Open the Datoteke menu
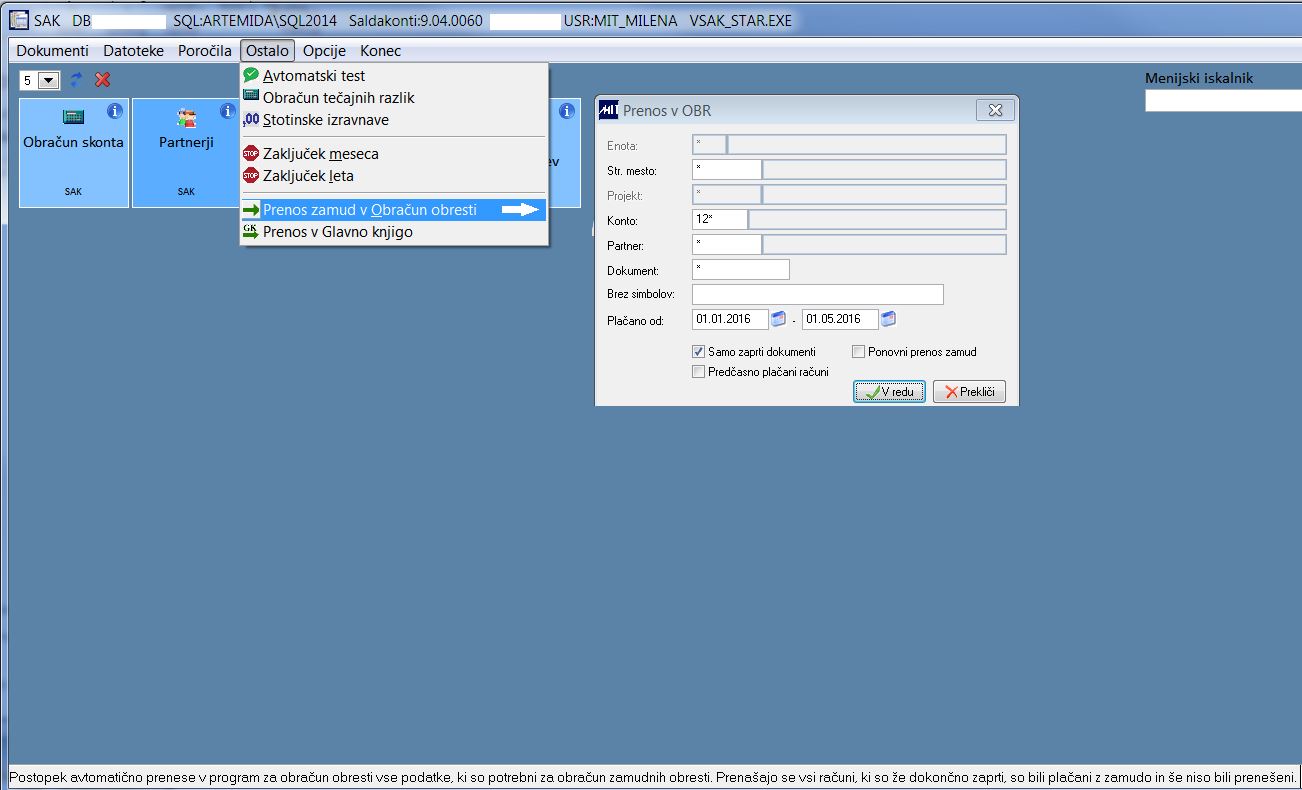 134,51
